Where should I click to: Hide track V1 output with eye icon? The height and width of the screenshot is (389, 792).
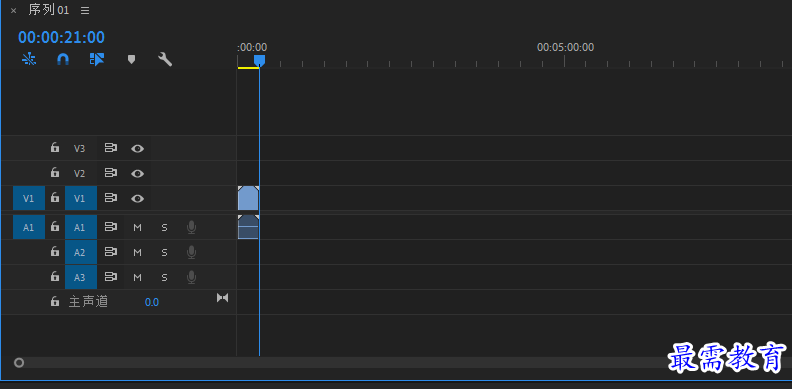[137, 199]
